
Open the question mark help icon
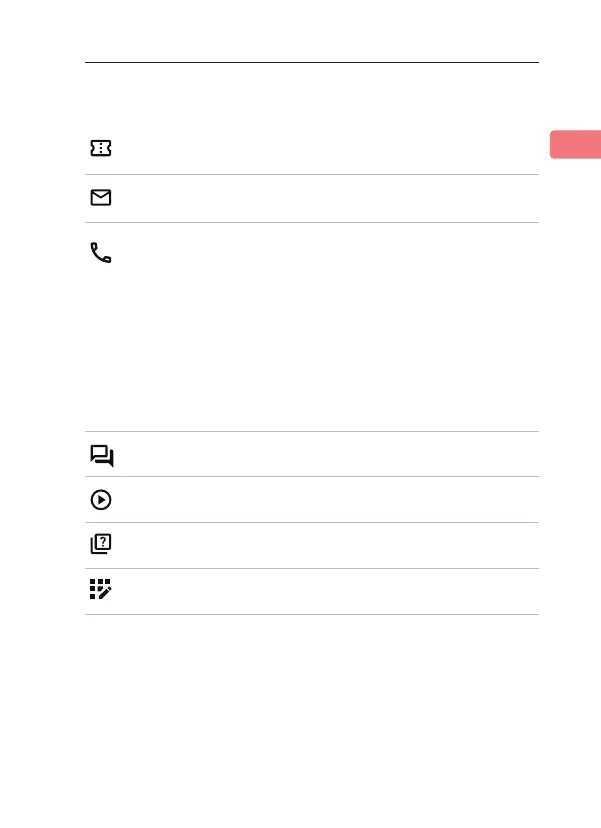pyautogui.click(x=101, y=546)
